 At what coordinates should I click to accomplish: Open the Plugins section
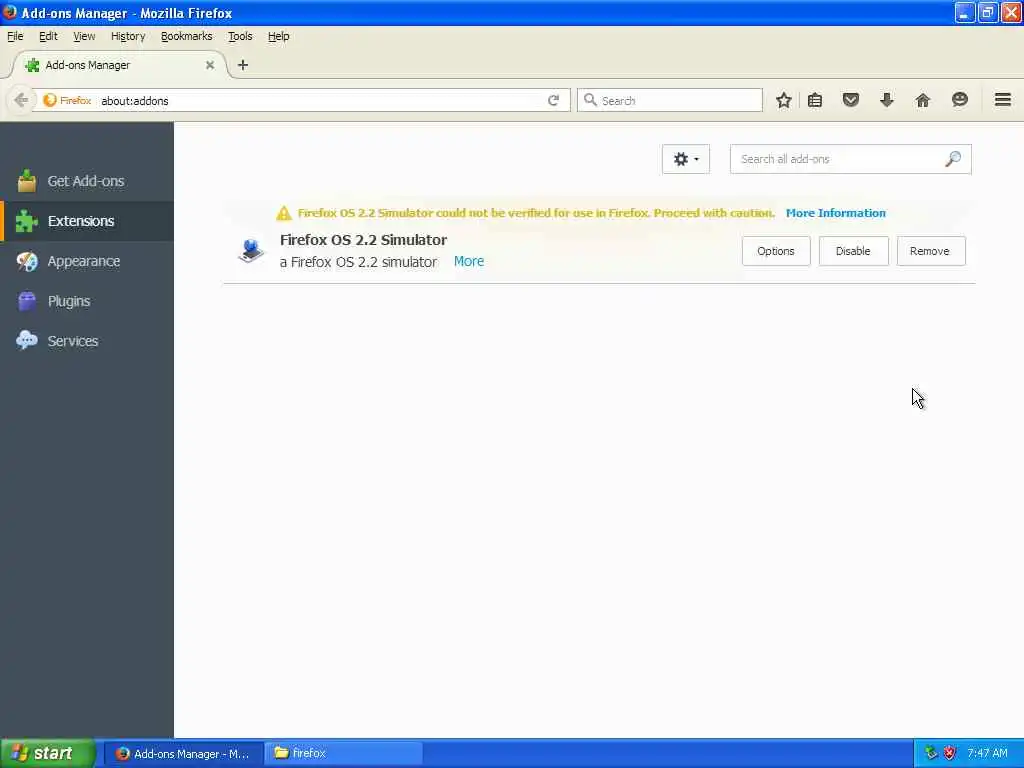[87, 301]
